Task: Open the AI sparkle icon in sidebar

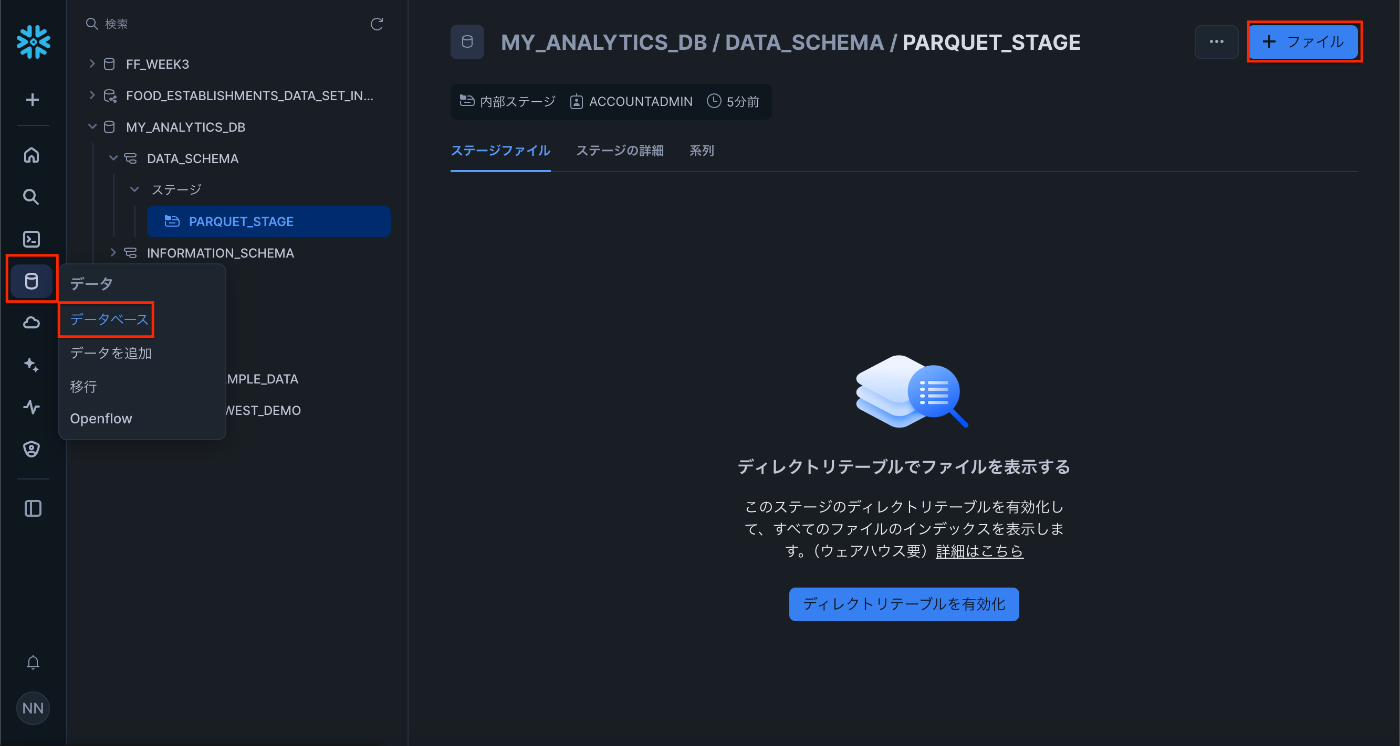Action: click(32, 365)
